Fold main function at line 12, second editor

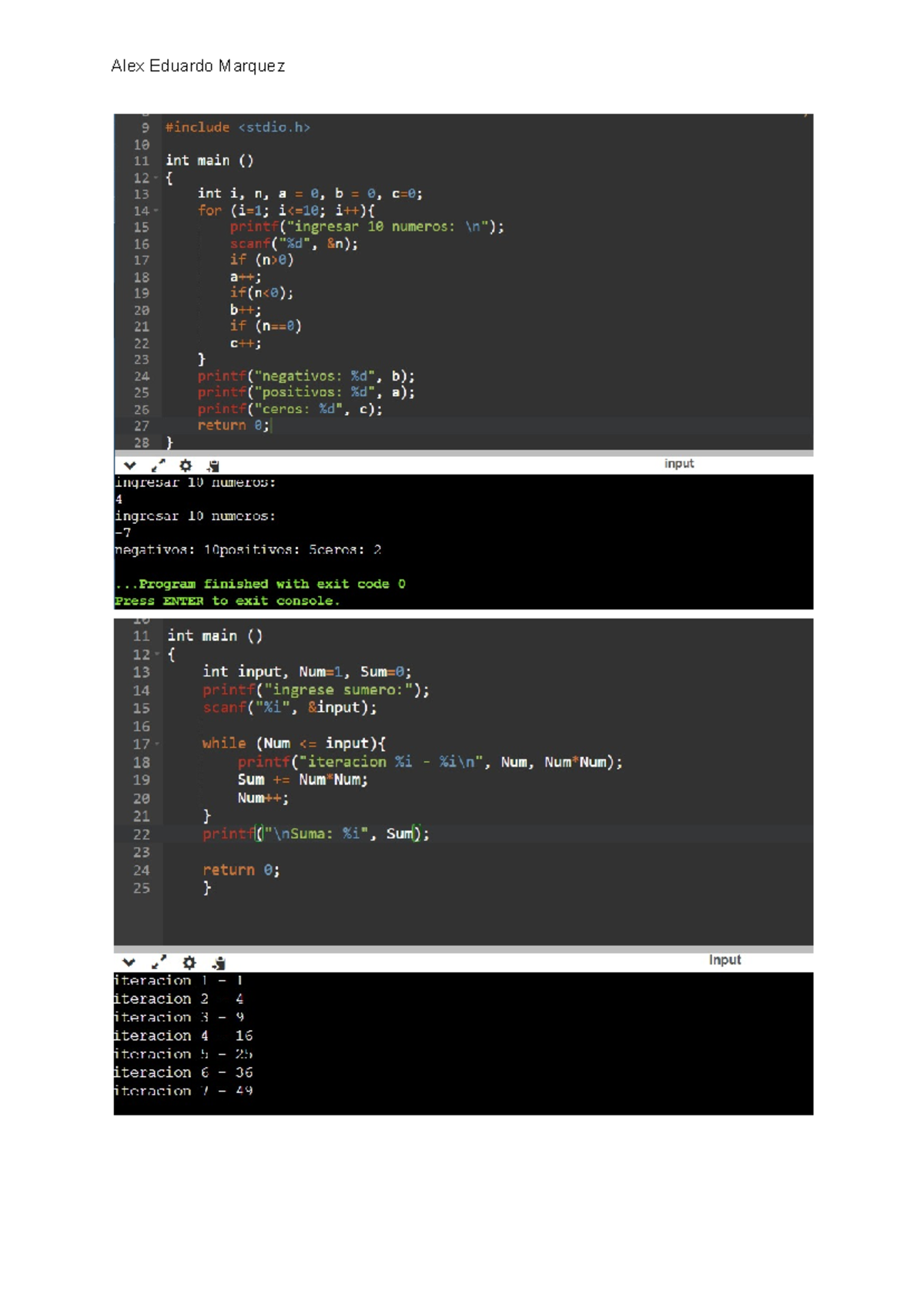[157, 655]
